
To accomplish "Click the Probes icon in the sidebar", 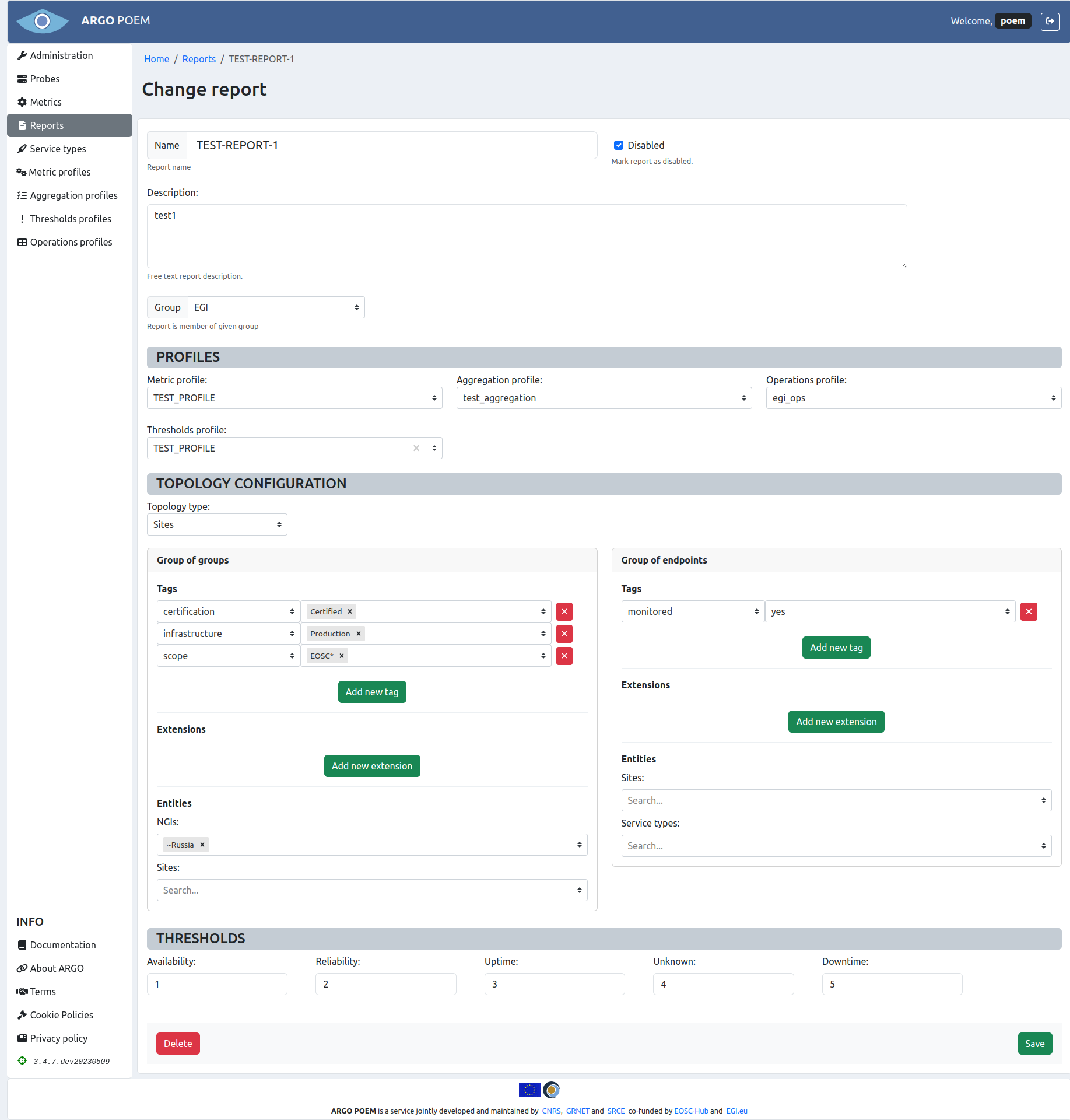I will tap(22, 78).
